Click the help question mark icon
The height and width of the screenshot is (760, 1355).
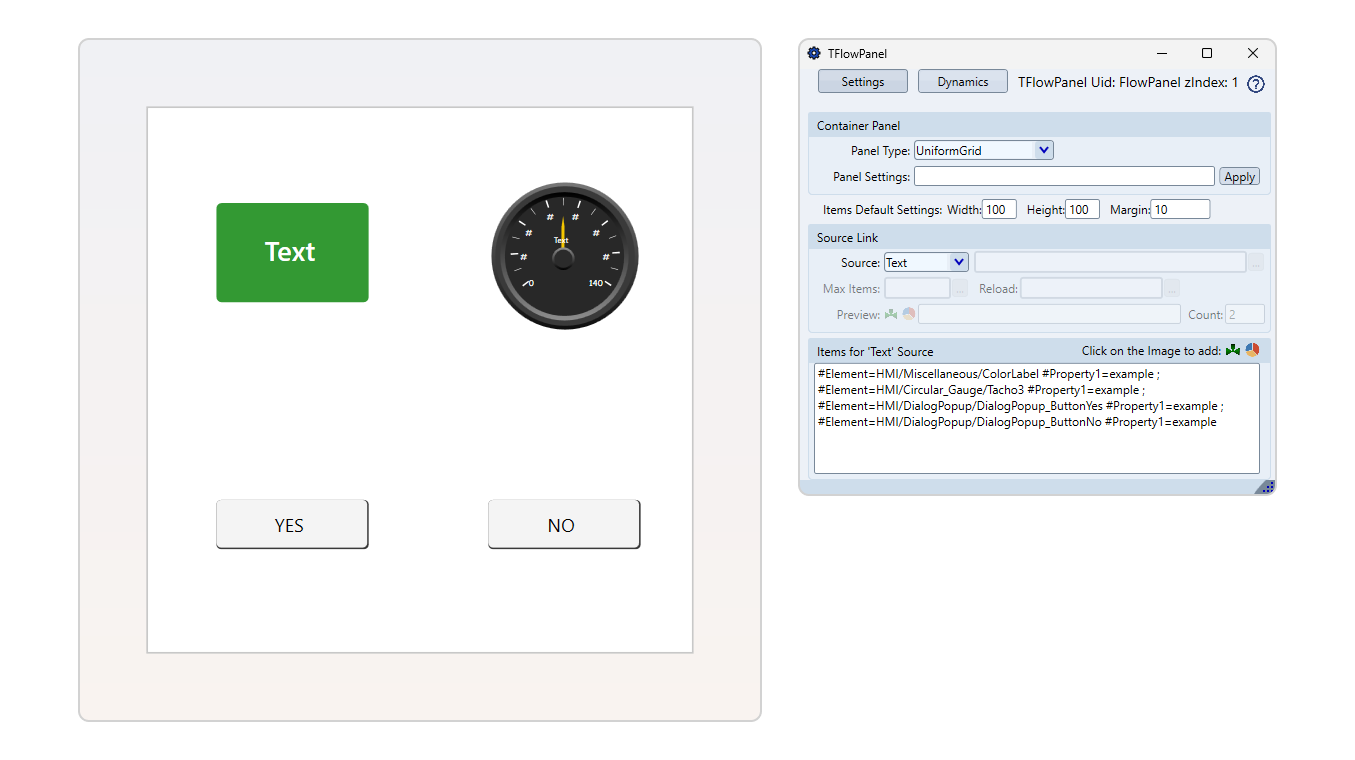[1256, 84]
